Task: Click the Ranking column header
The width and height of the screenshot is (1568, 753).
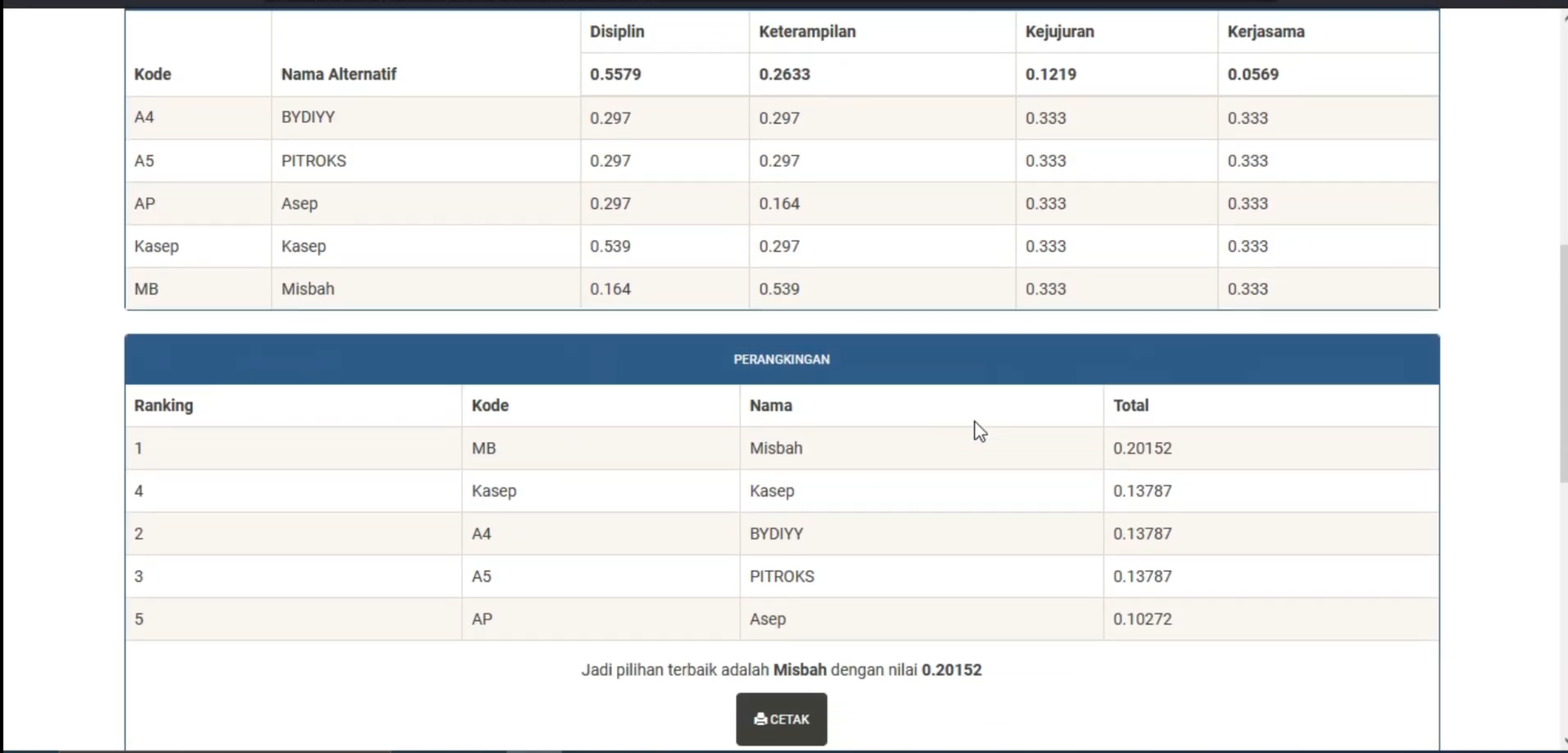Action: 164,406
